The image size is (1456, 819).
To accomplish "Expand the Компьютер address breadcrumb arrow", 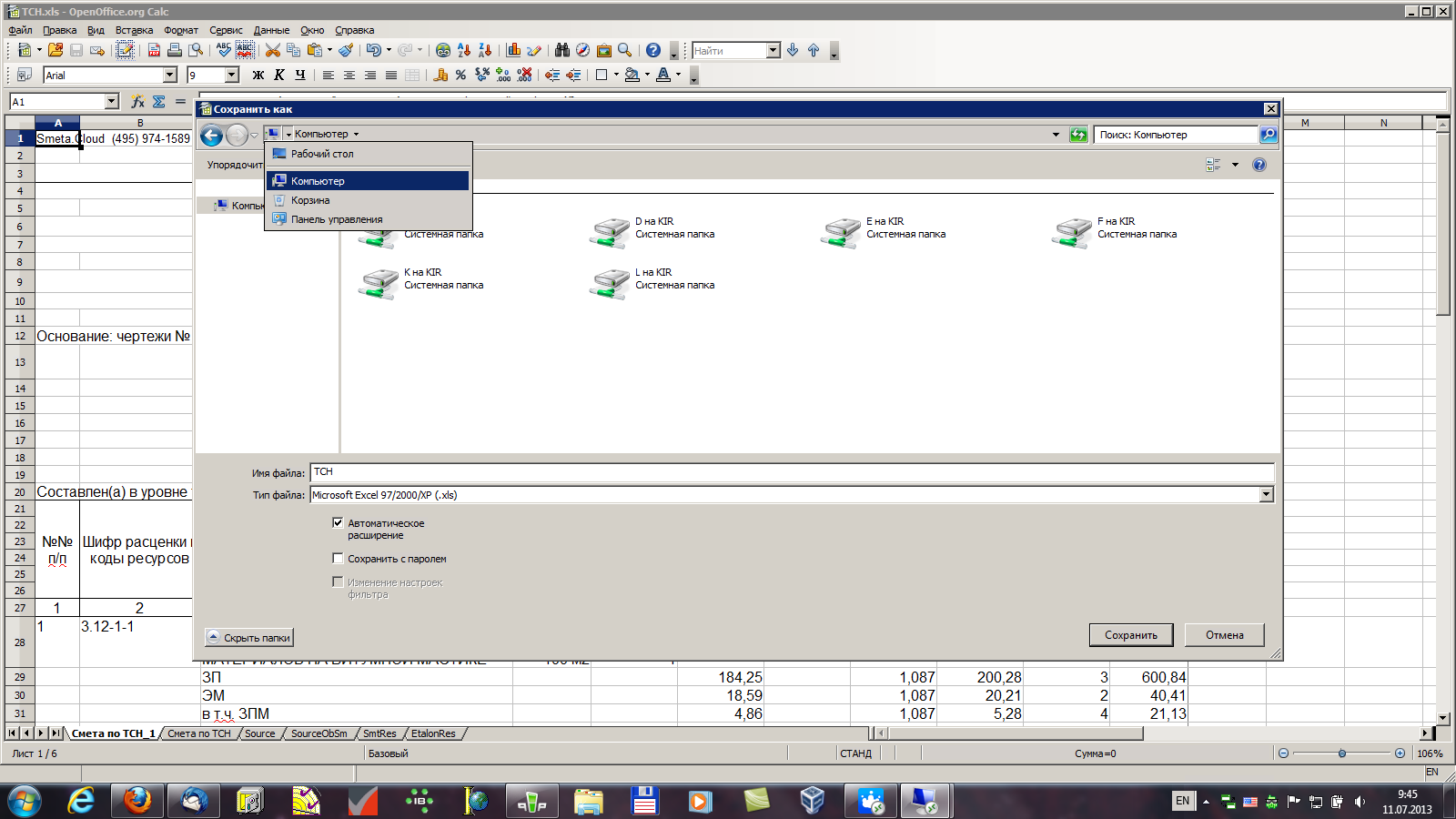I will point(356,134).
